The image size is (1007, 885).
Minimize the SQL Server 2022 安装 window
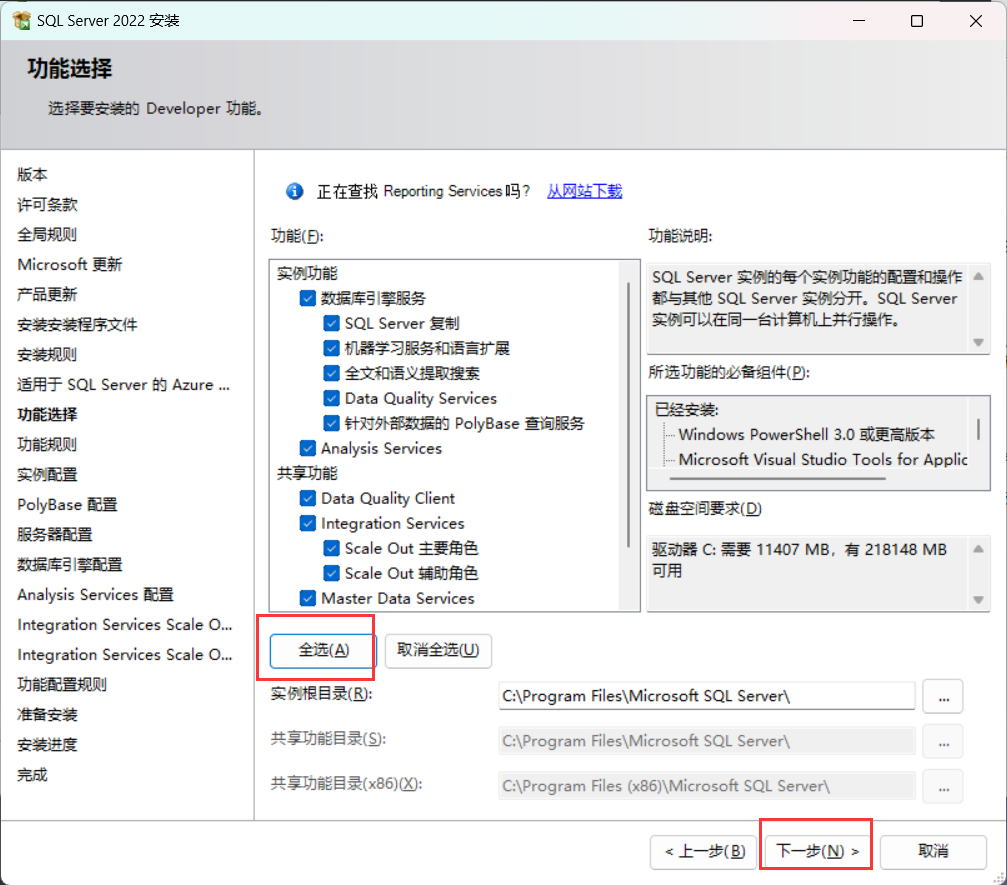(x=859, y=21)
